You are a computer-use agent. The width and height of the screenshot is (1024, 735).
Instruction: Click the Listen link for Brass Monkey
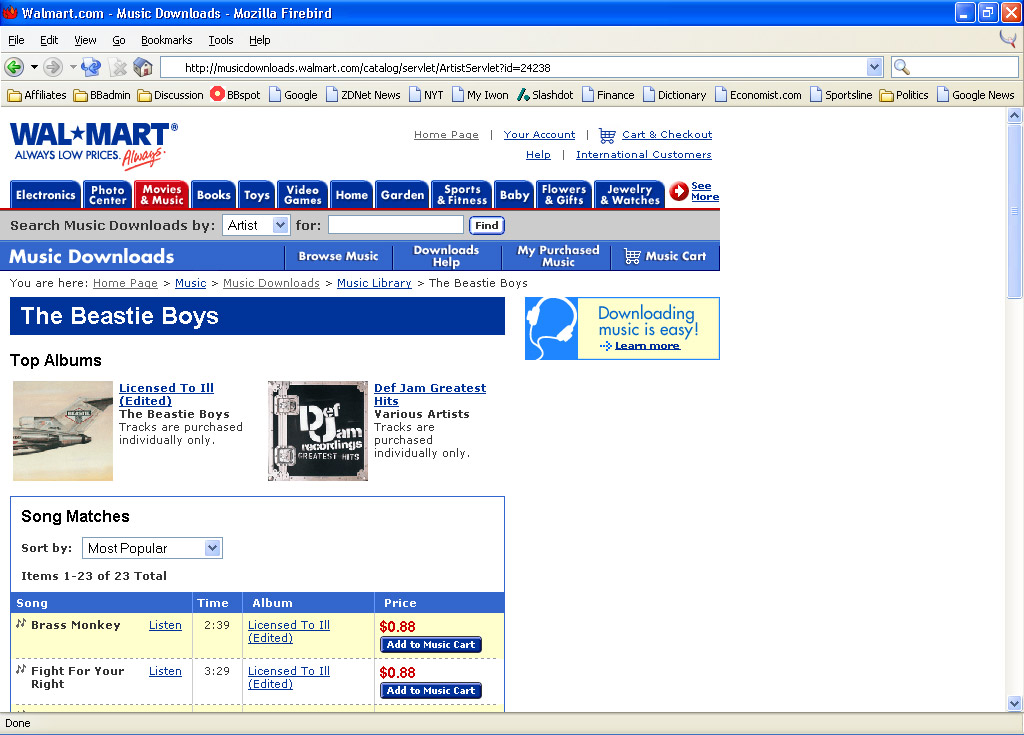165,625
